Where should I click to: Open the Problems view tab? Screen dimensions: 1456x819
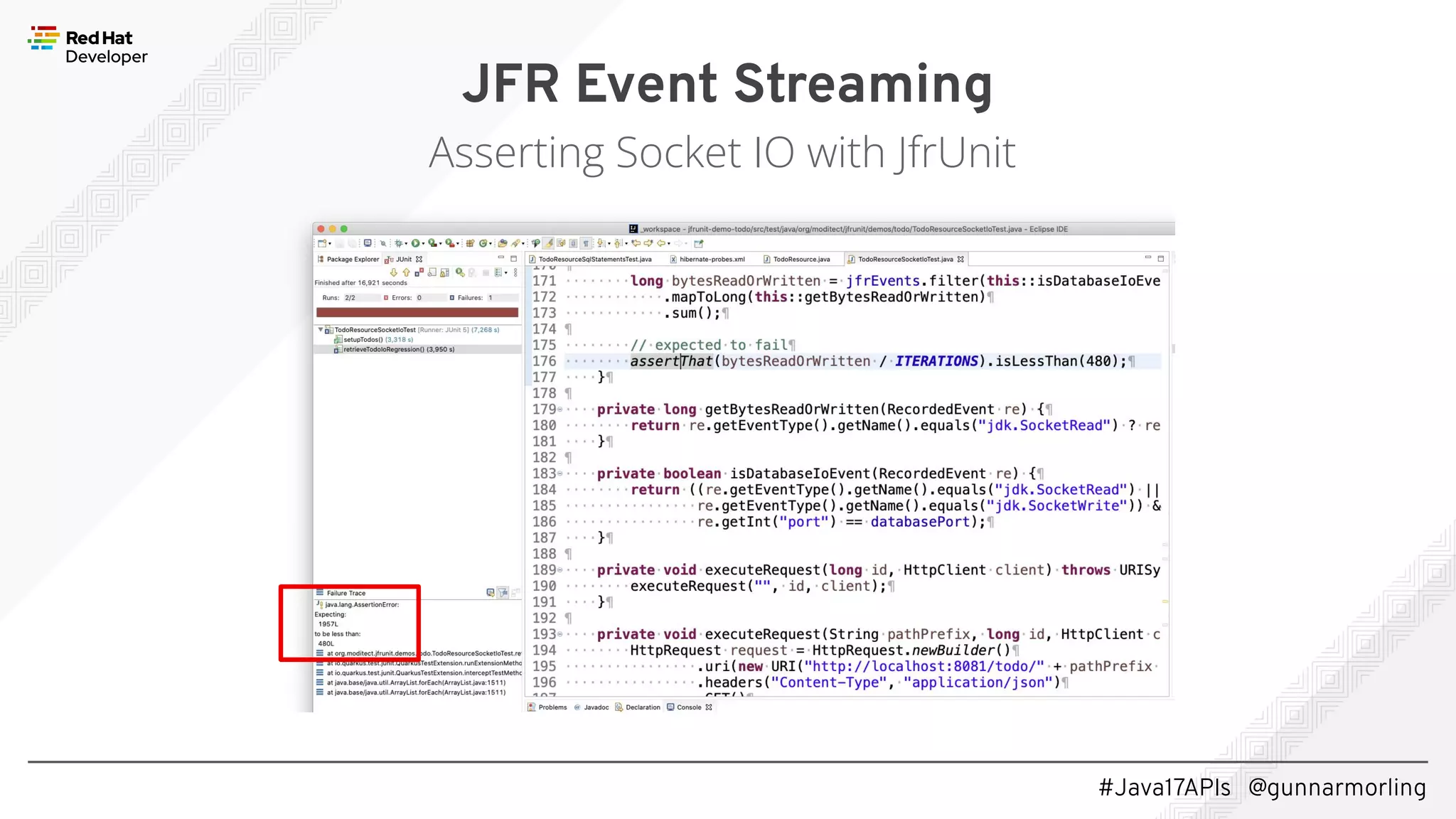547,707
